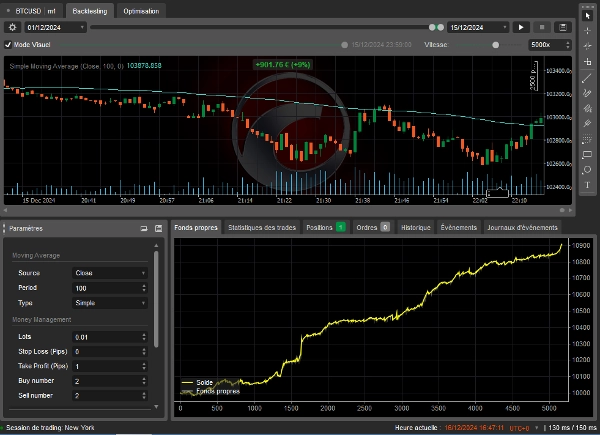Click the +901.76 € profit badge
Viewport: 600px width, 435px height.
[283, 65]
